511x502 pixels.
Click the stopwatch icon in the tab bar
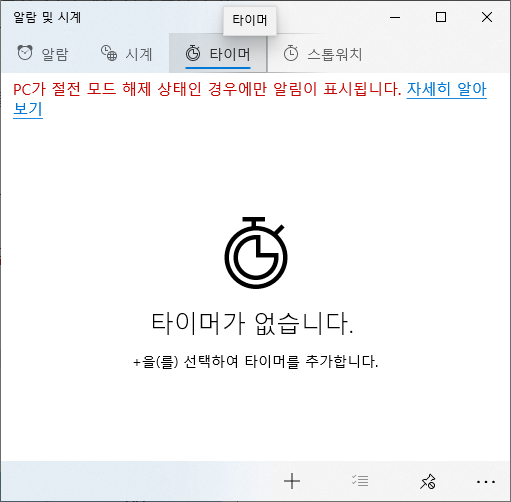(291, 53)
